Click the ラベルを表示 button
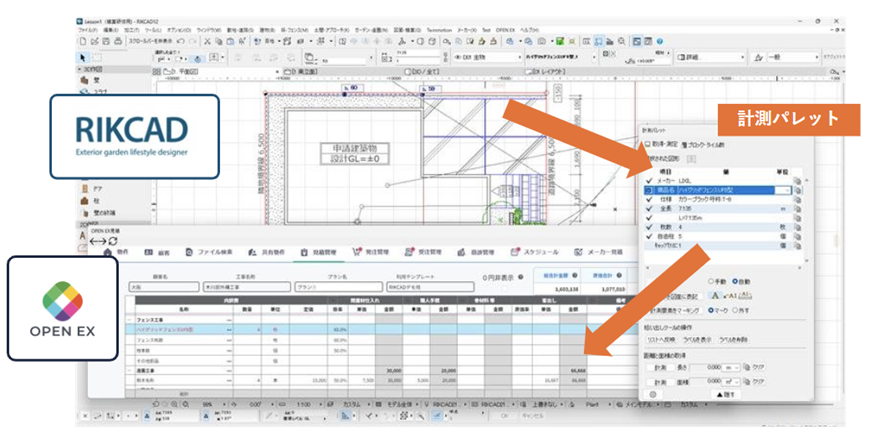The image size is (886, 437). tap(696, 341)
